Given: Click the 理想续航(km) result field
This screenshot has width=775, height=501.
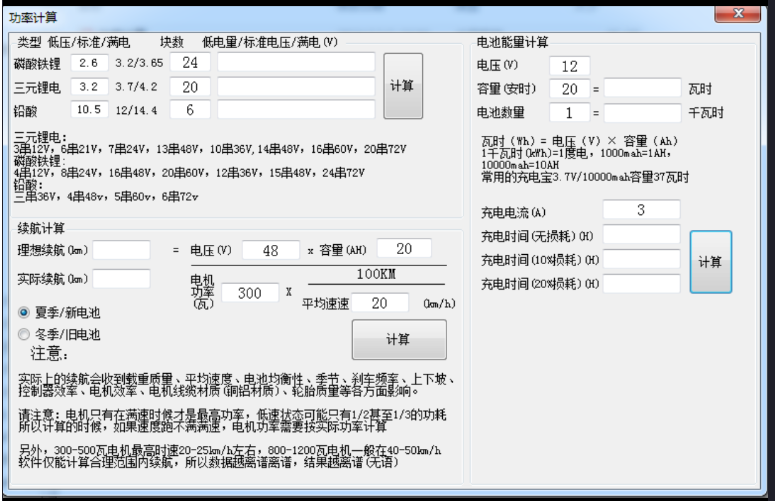Looking at the screenshot, I should pos(122,249).
